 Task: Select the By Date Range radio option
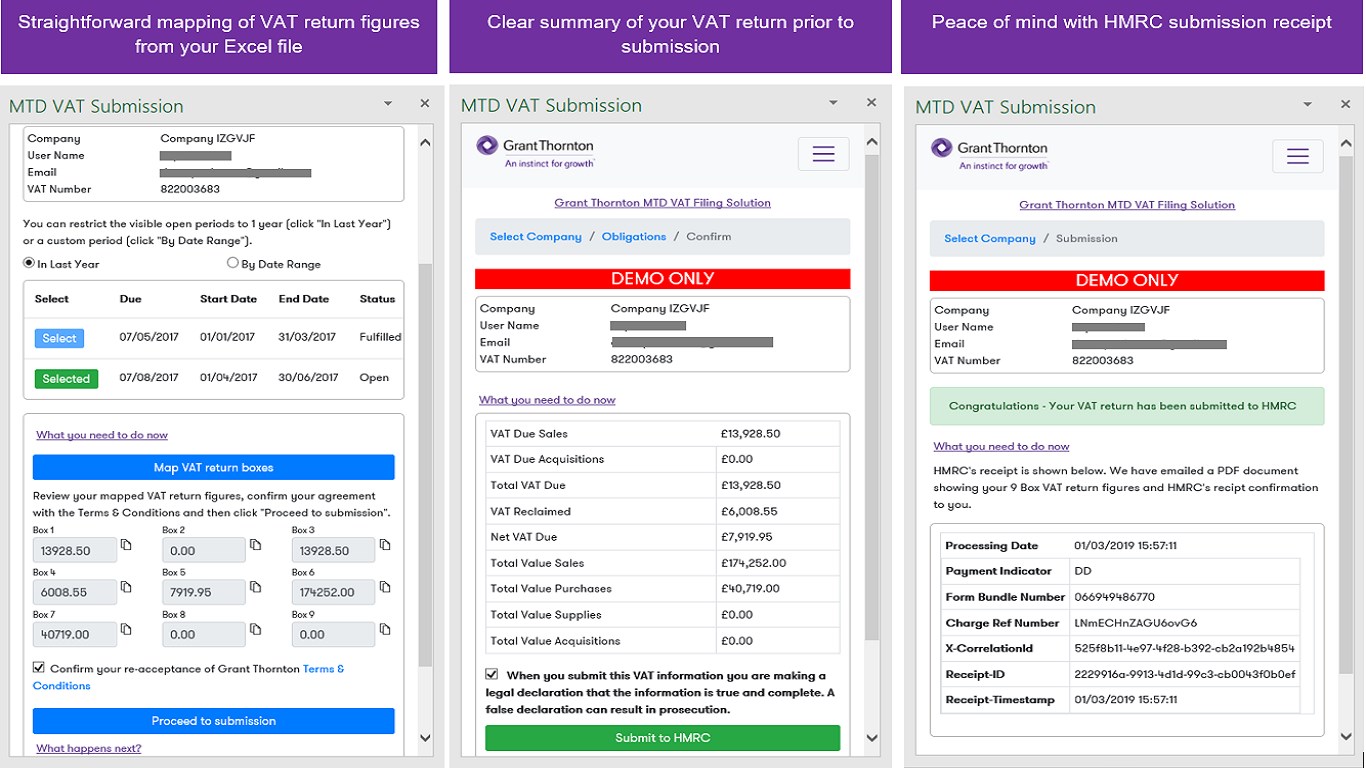233,263
